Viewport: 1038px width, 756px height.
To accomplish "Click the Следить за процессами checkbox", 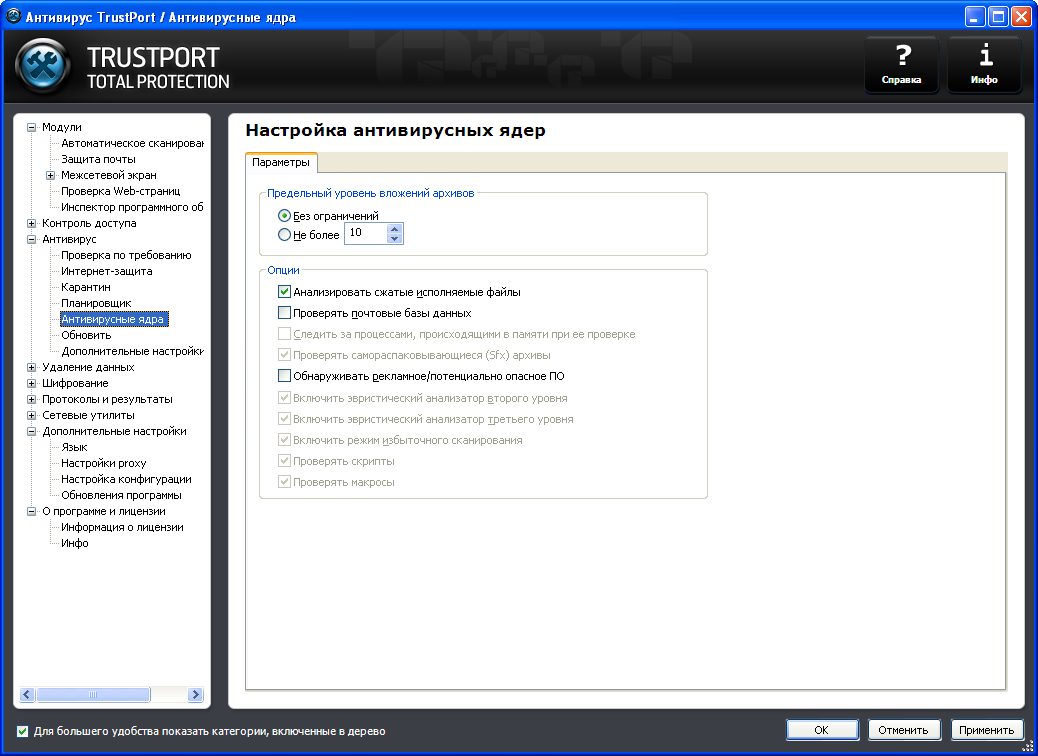I will [284, 334].
